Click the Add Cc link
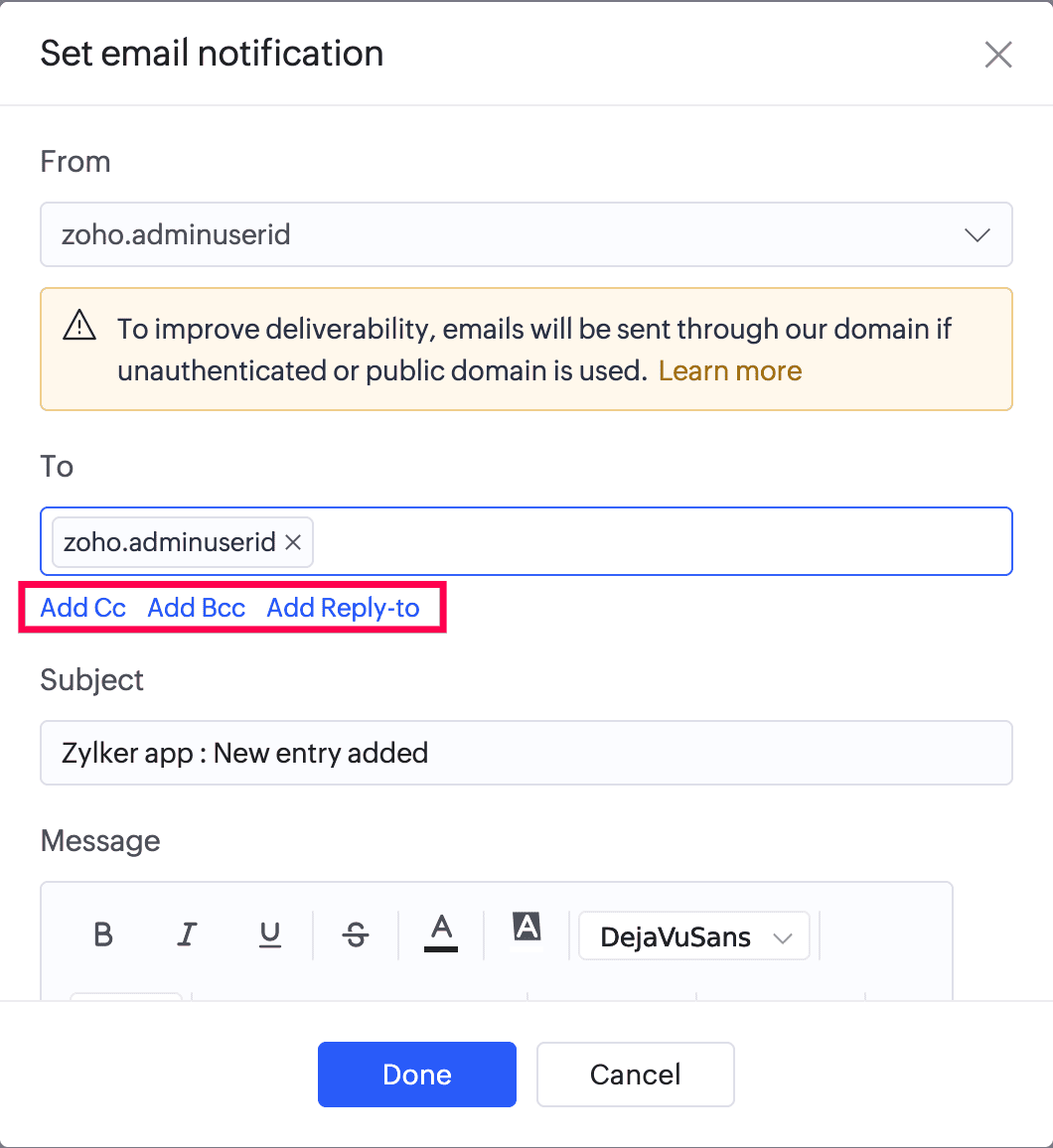Image resolution: width=1053 pixels, height=1148 pixels. 83,608
